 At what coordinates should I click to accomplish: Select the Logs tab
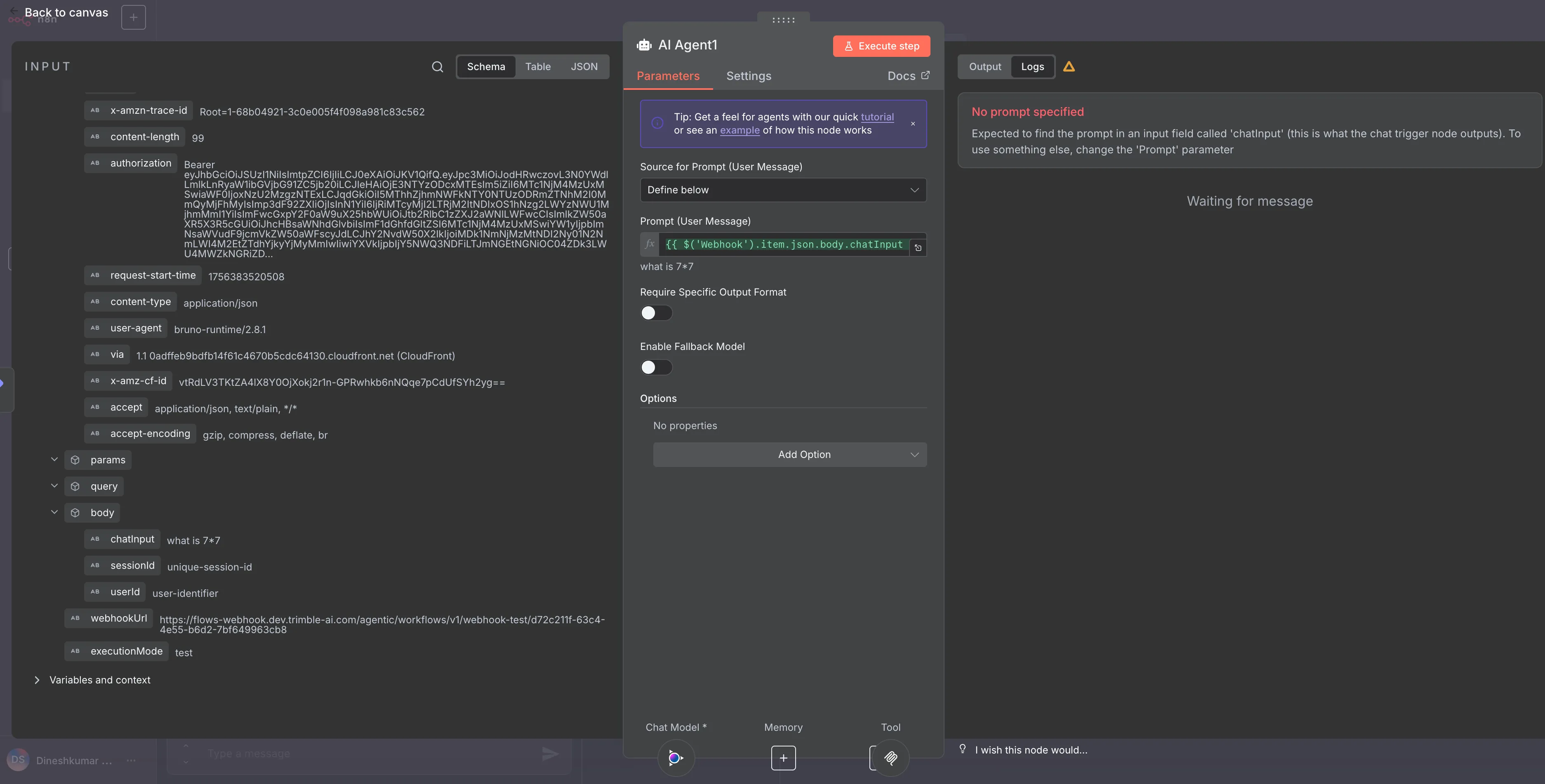1032,66
